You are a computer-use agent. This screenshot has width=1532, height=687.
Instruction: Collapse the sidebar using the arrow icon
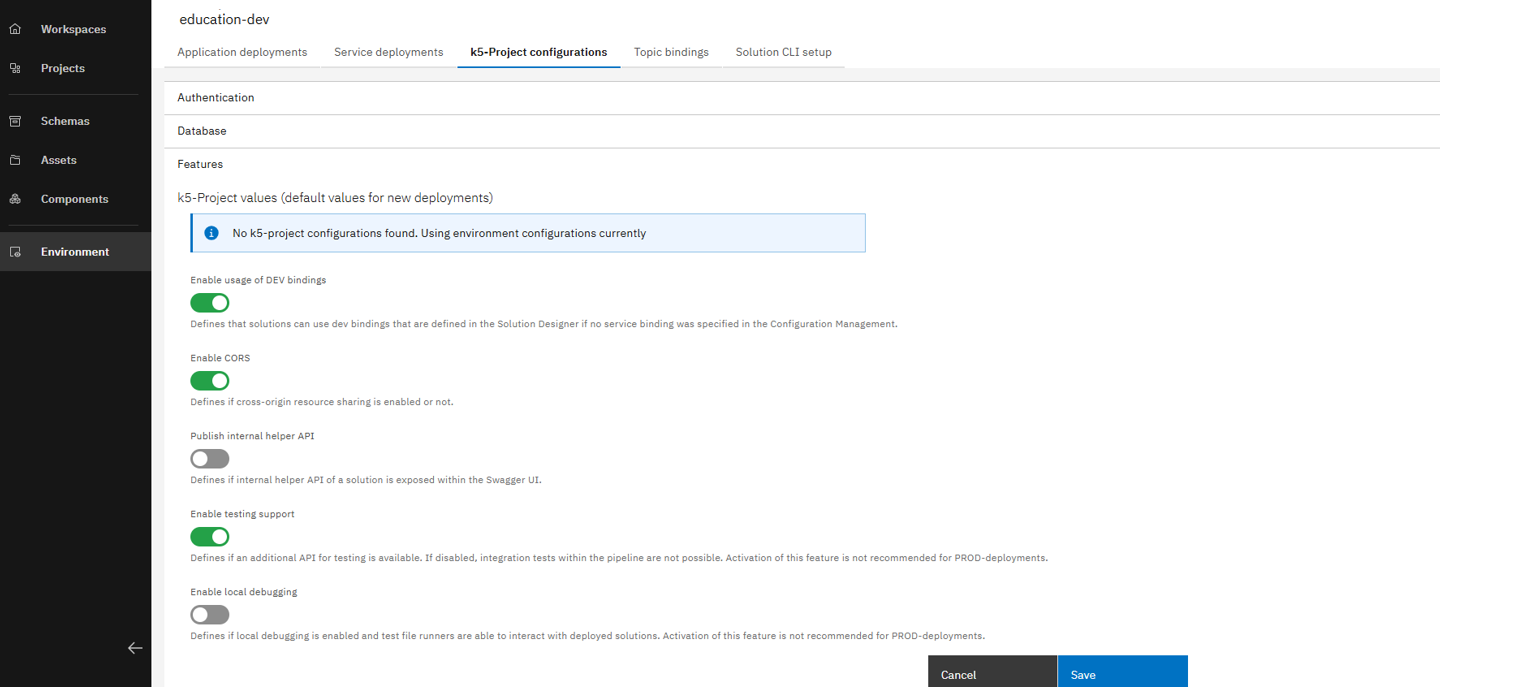tap(135, 648)
